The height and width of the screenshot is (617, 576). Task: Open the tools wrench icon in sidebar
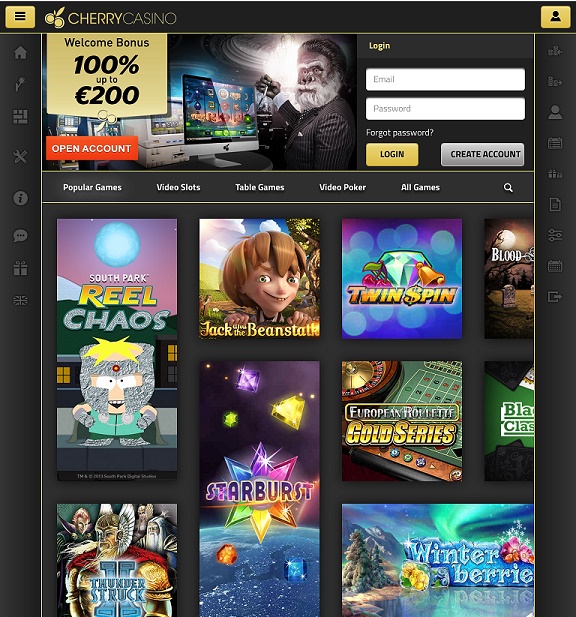(20, 157)
